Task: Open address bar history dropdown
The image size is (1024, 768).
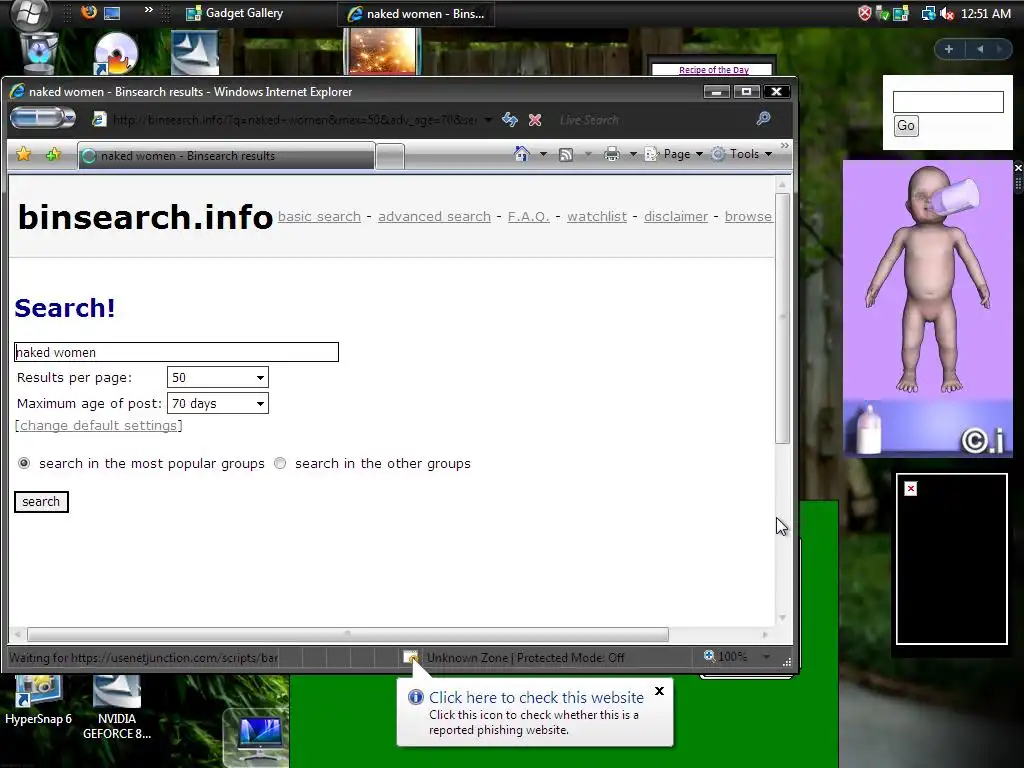Action: 488,120
